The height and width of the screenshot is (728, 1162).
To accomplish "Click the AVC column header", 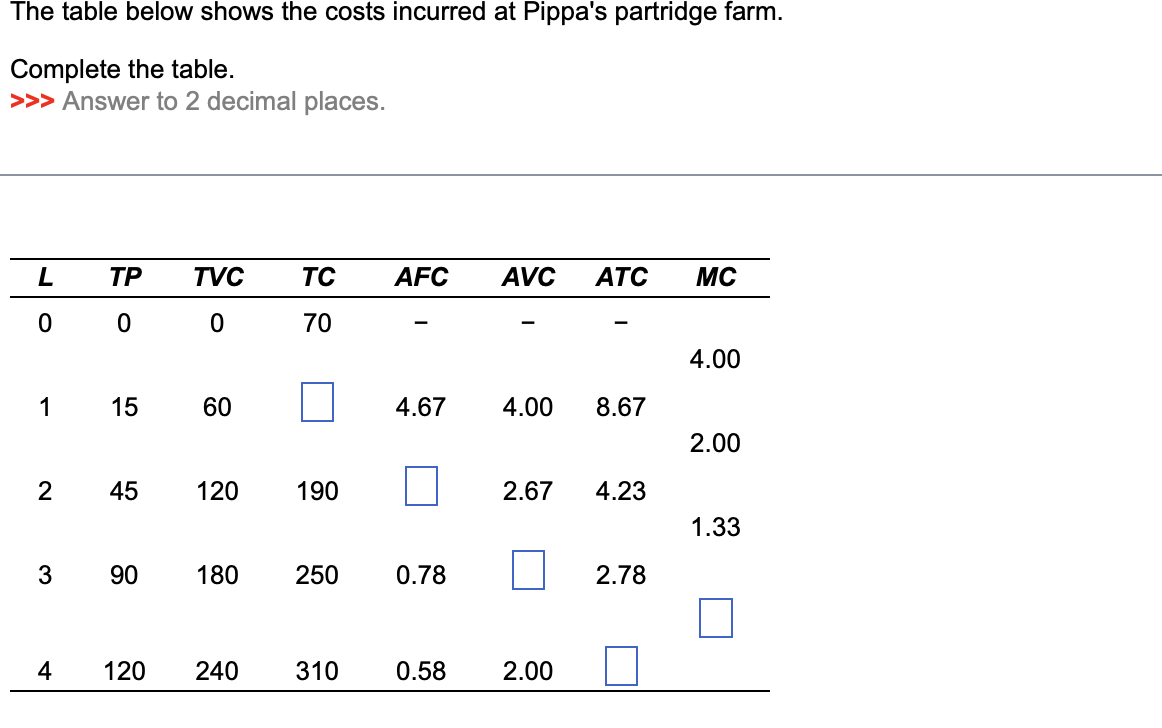I will point(528,277).
